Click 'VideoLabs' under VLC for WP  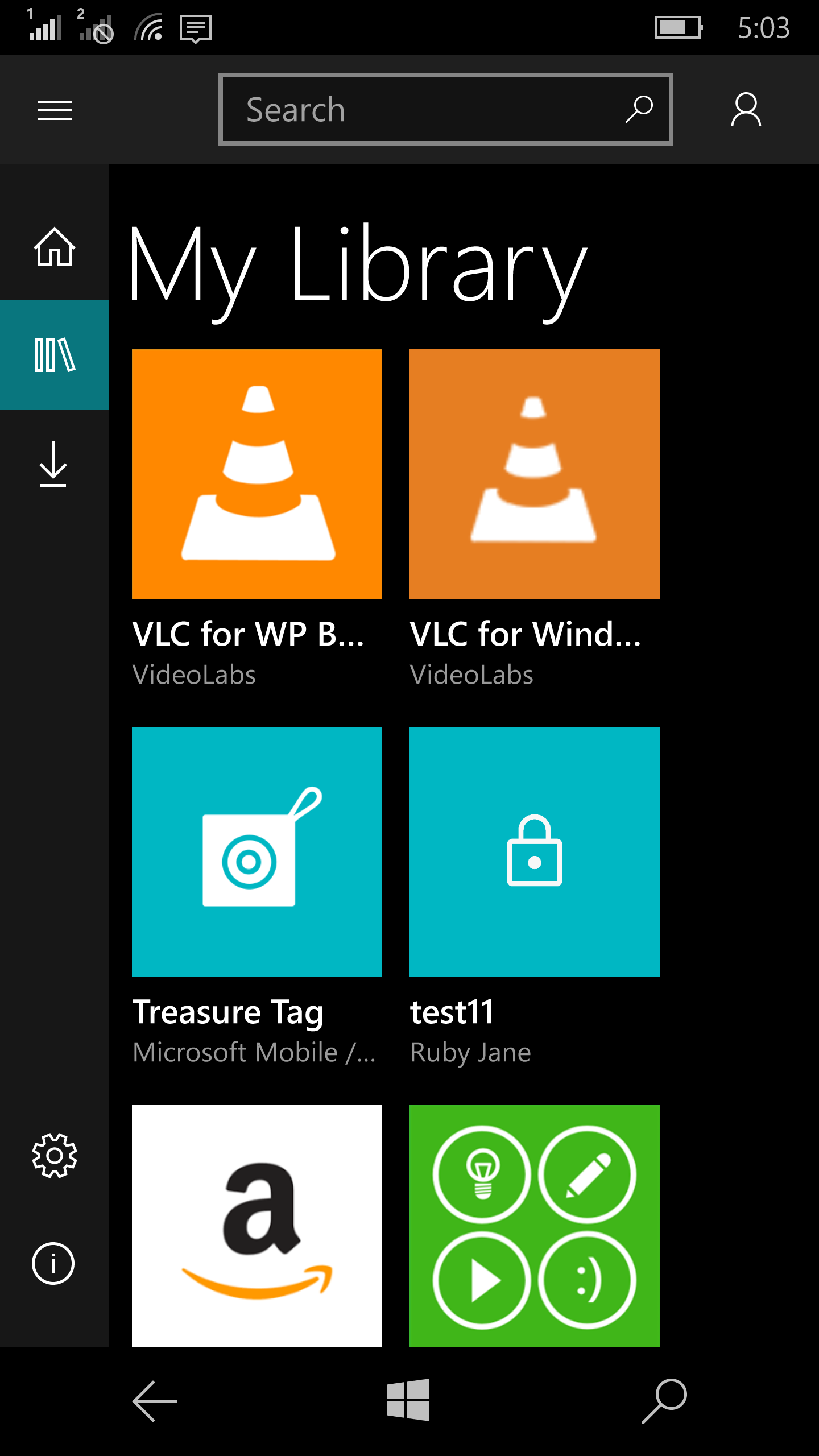[x=194, y=675]
